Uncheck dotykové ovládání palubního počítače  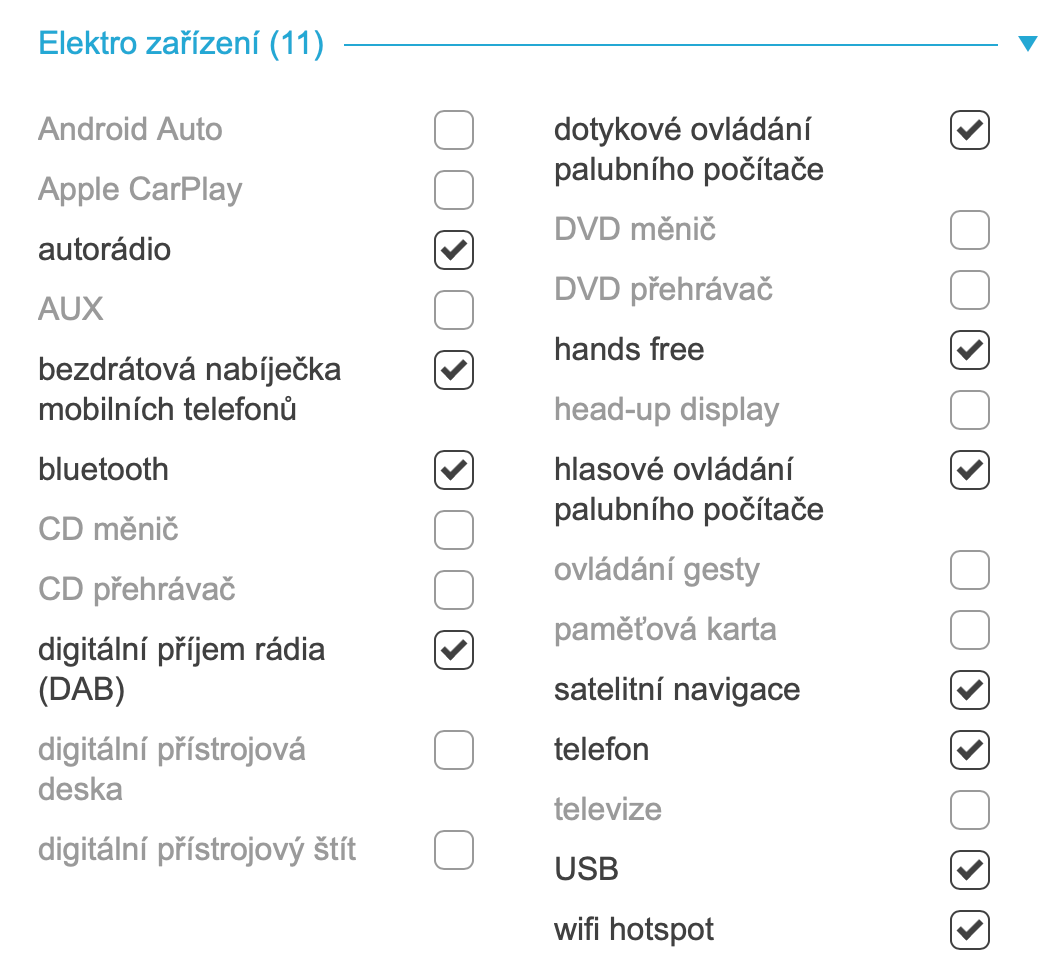click(x=970, y=130)
